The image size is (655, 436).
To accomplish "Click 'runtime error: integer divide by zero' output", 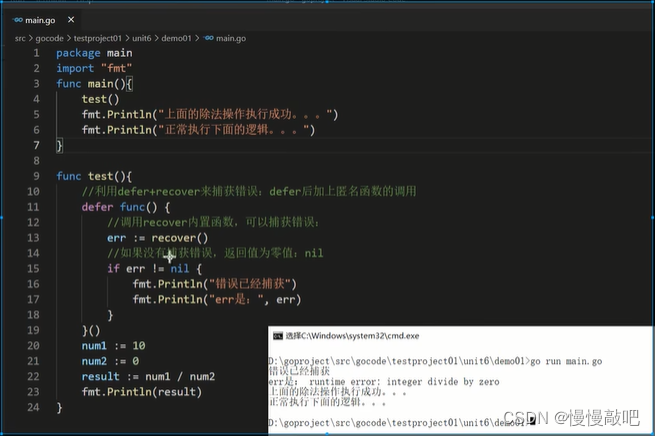I will click(x=404, y=382).
